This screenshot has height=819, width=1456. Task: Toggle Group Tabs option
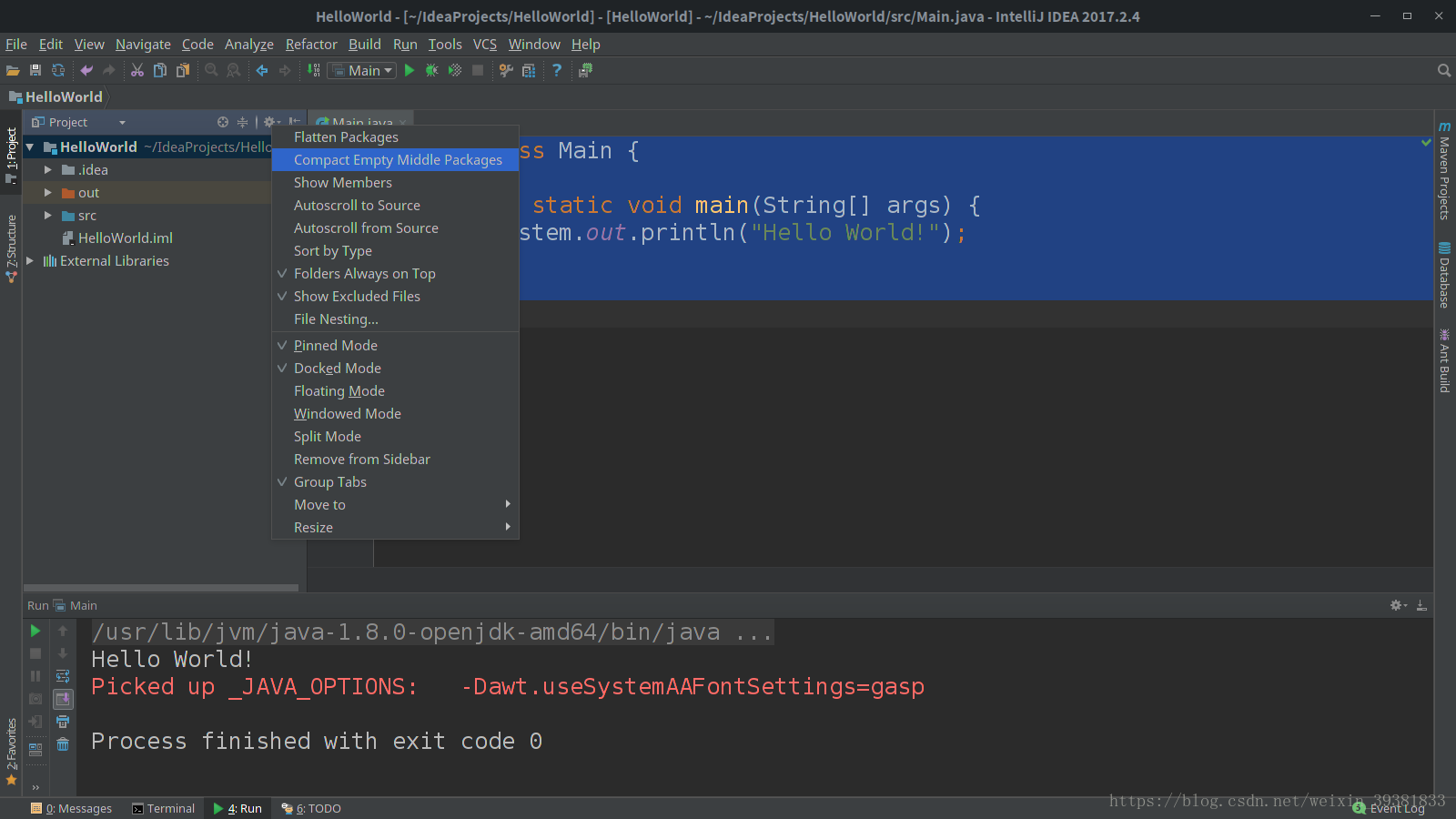[395, 481]
